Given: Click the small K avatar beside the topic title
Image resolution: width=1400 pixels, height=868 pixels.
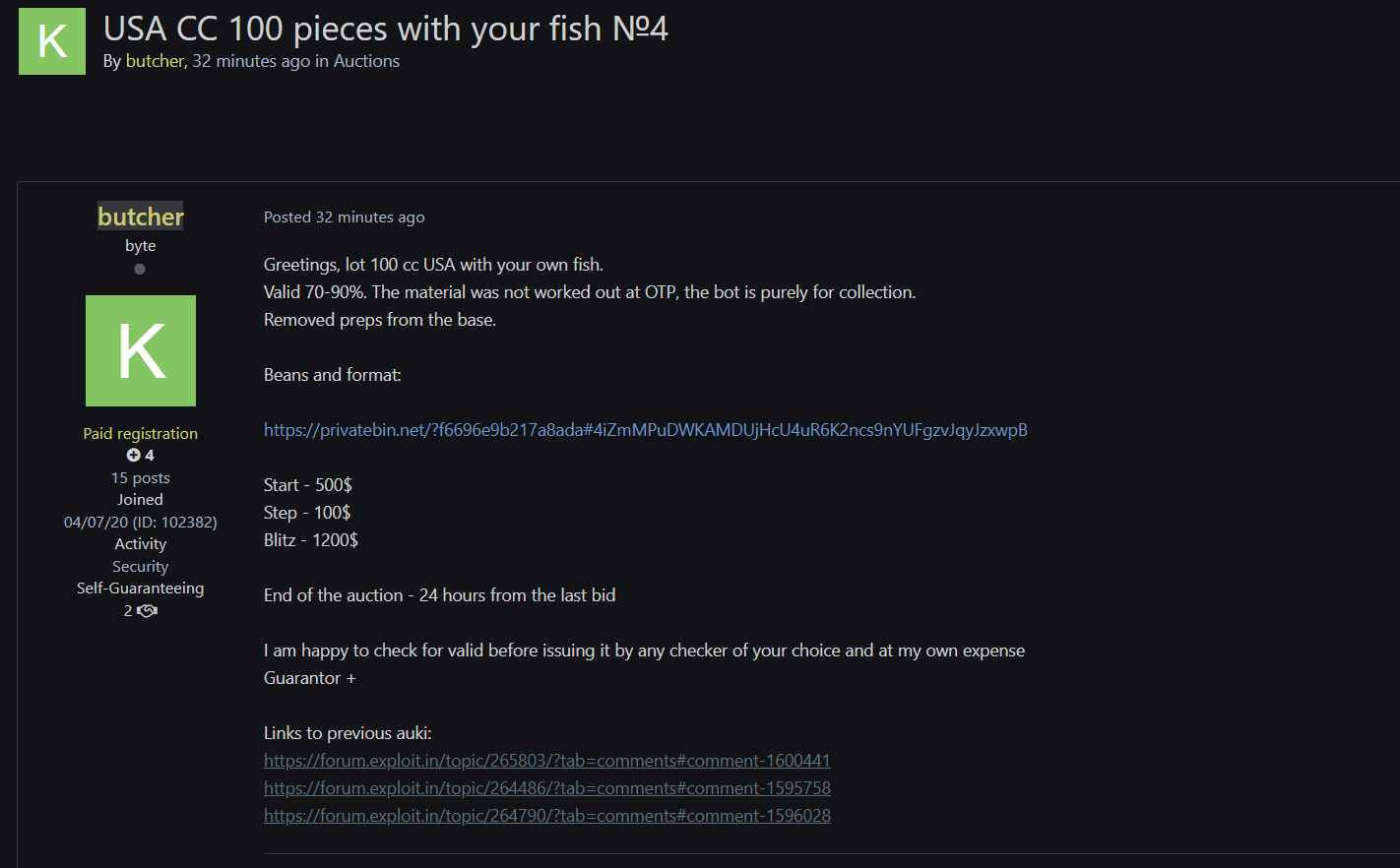Looking at the screenshot, I should (x=52, y=41).
